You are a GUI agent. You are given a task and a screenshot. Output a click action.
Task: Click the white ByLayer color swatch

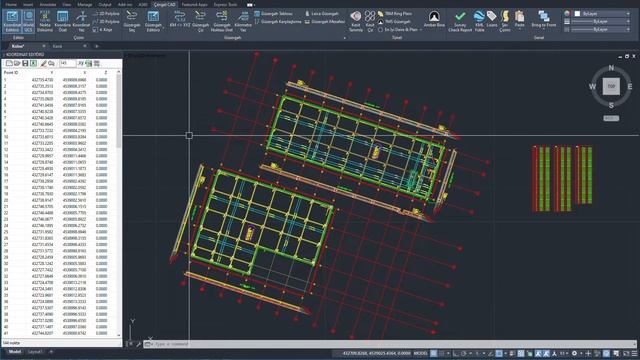(x=577, y=13)
